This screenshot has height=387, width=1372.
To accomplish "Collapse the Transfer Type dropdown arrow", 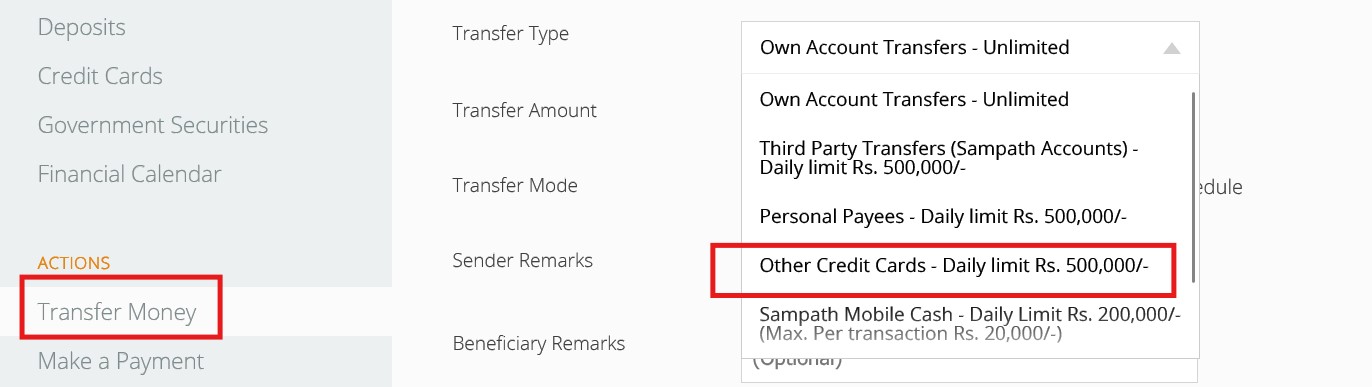I will coord(1172,48).
